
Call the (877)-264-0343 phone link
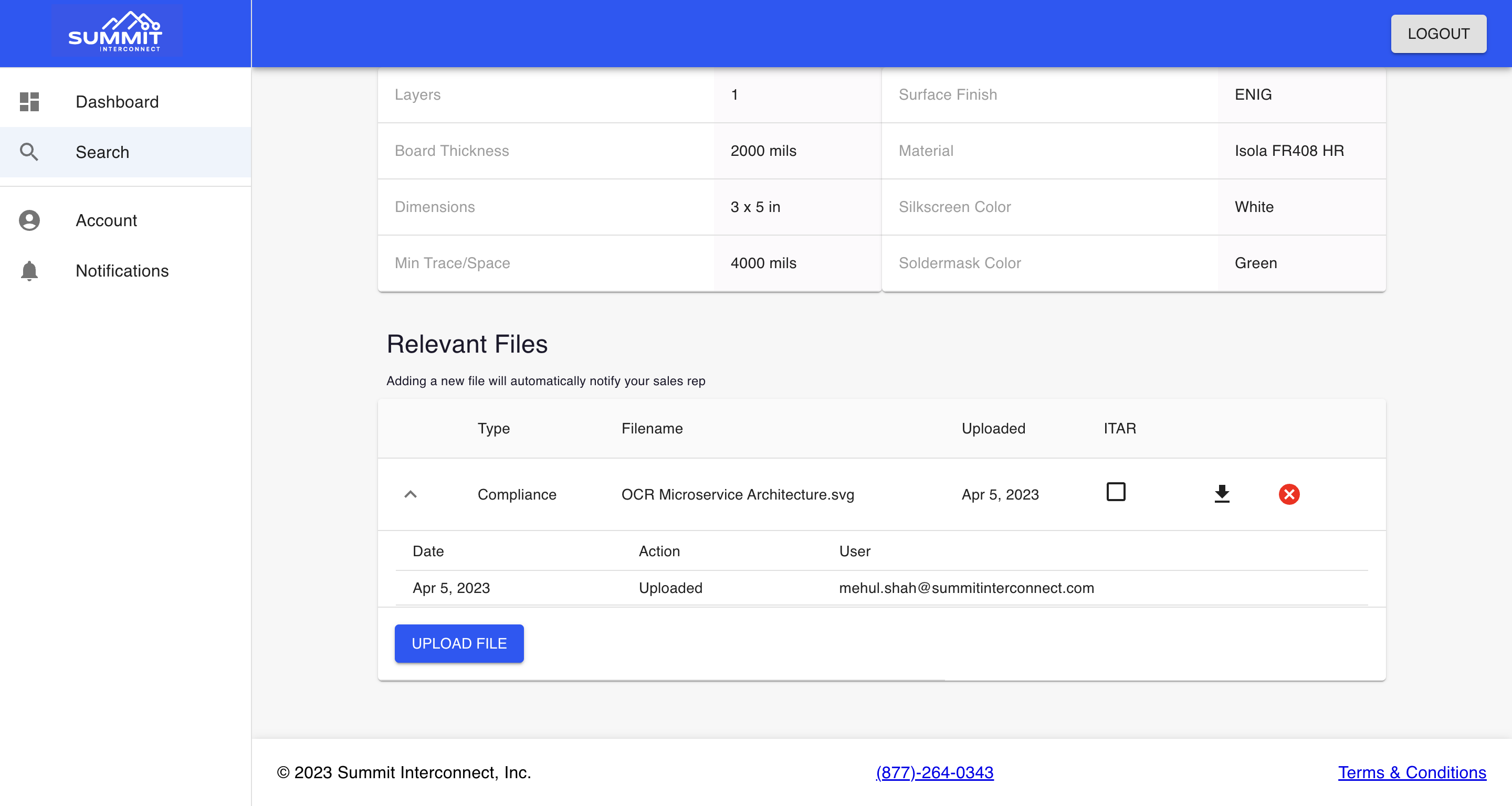[935, 772]
